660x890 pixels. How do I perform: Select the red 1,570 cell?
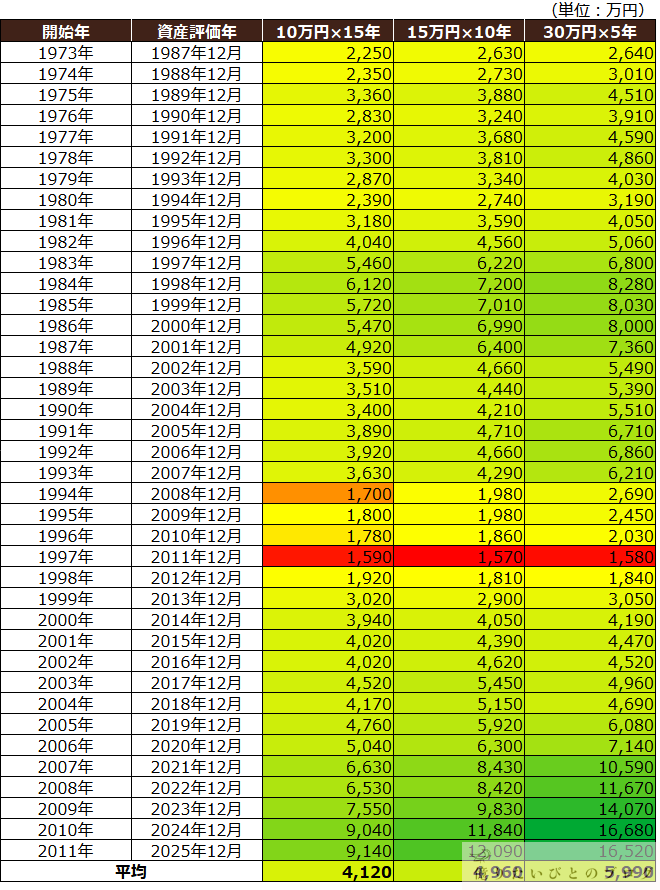pos(459,556)
